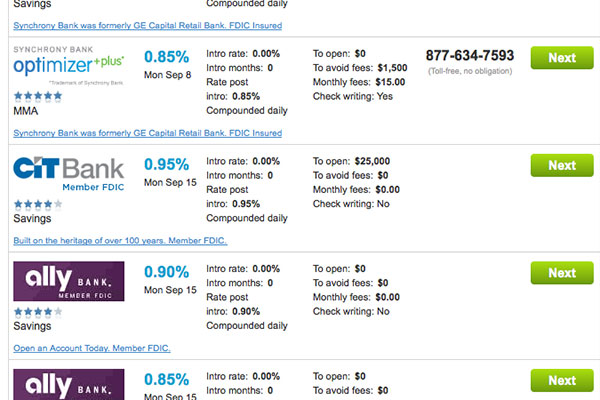Viewport: 600px width, 400px height.
Task: Open 'Built on the heritage of over 100 years' link
Action: [x=120, y=241]
